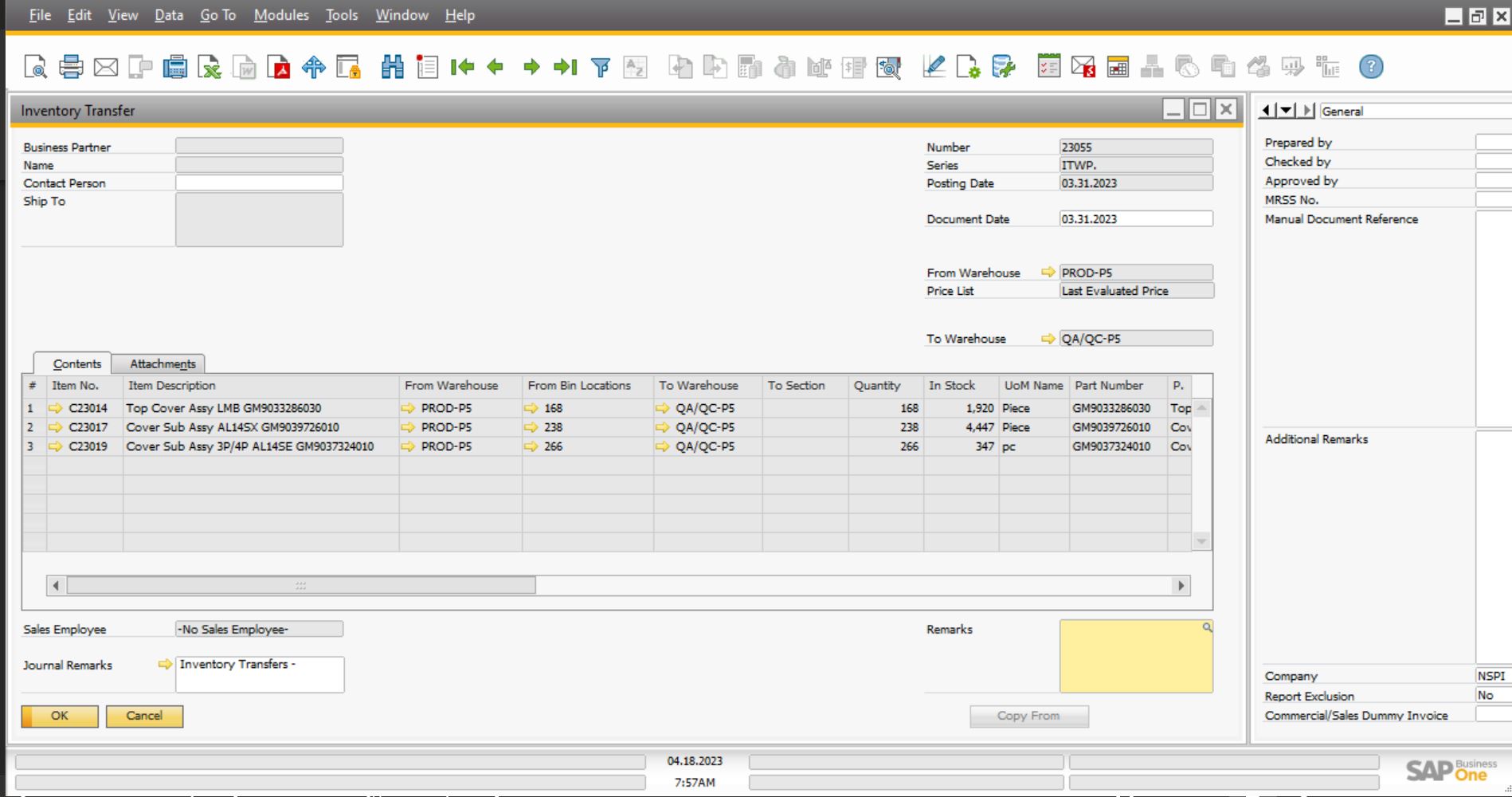Click the Filter funnel icon

click(x=601, y=67)
